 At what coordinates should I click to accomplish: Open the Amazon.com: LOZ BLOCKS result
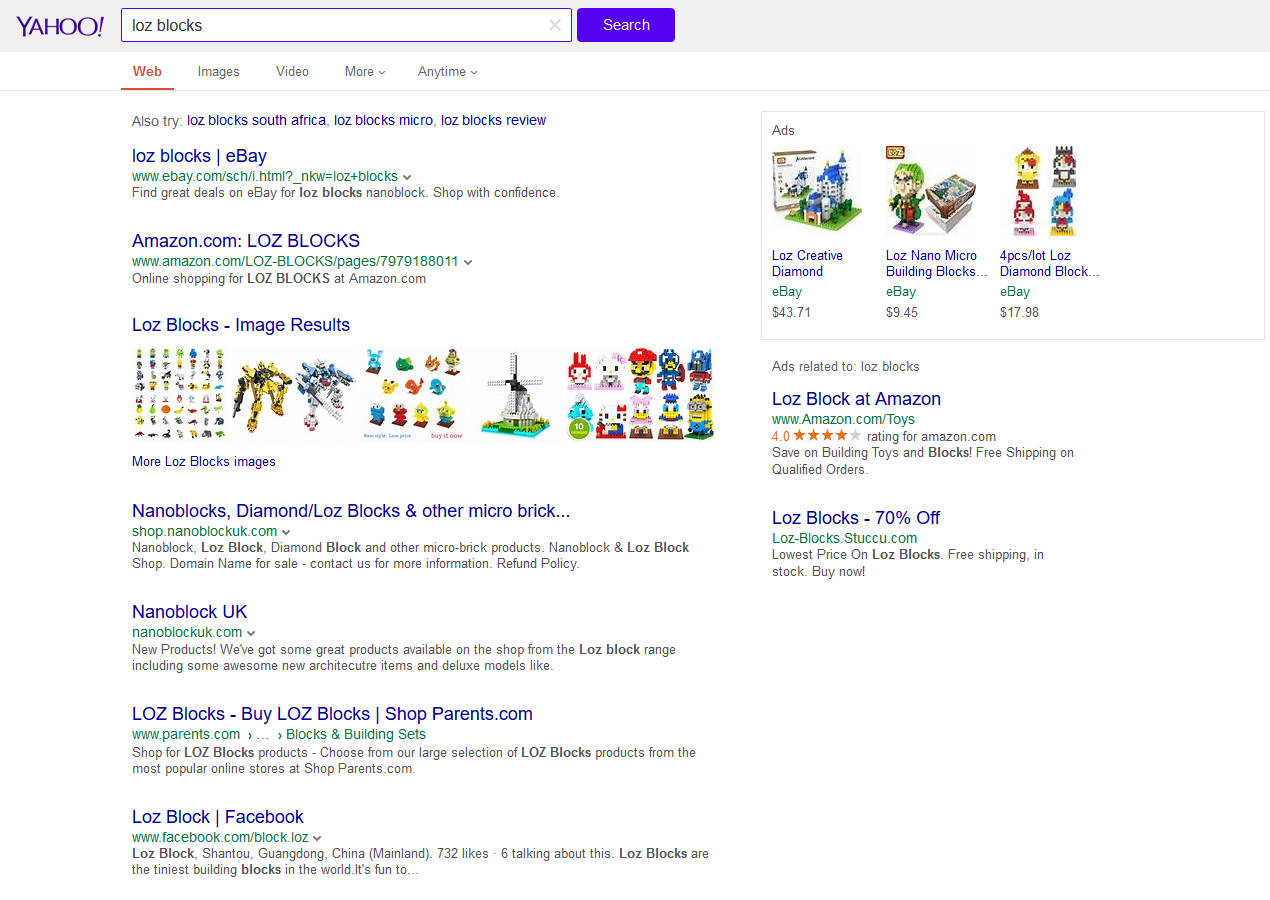pyautogui.click(x=246, y=240)
